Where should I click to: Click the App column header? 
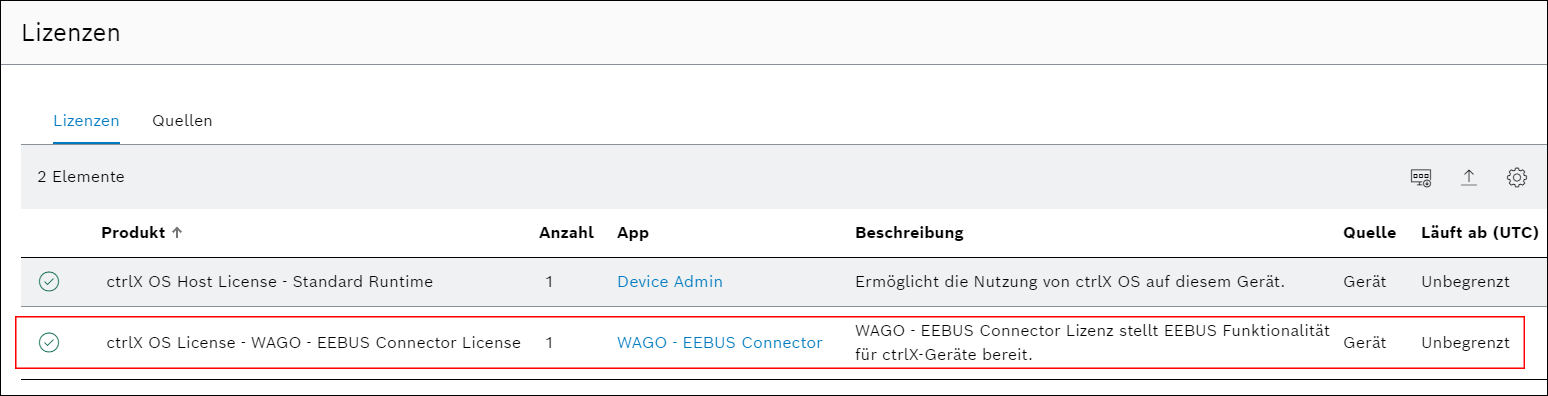[x=633, y=232]
